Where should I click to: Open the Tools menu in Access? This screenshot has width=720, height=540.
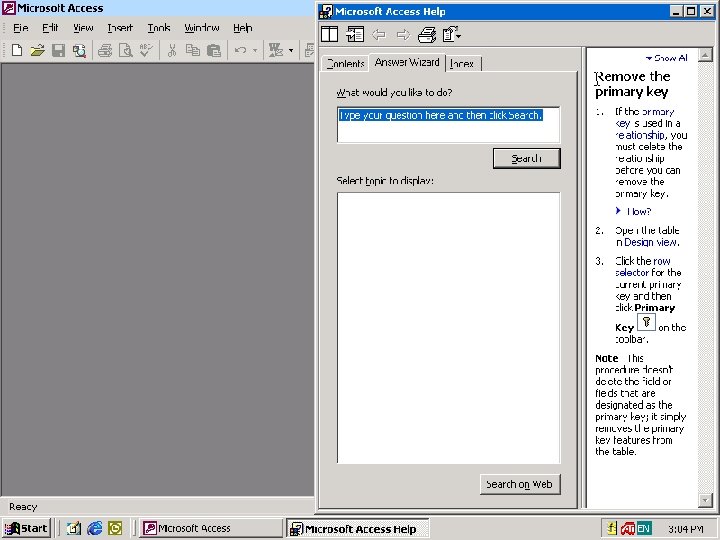(159, 28)
